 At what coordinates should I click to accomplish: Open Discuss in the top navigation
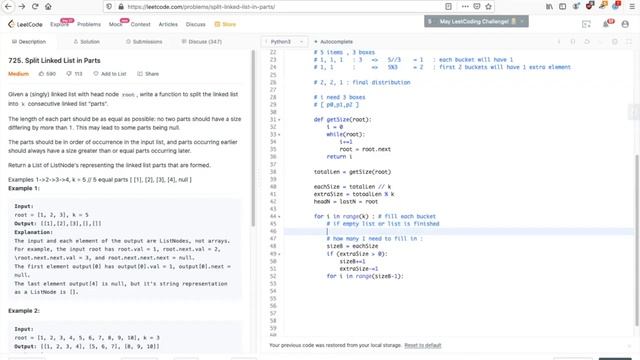point(196,24)
